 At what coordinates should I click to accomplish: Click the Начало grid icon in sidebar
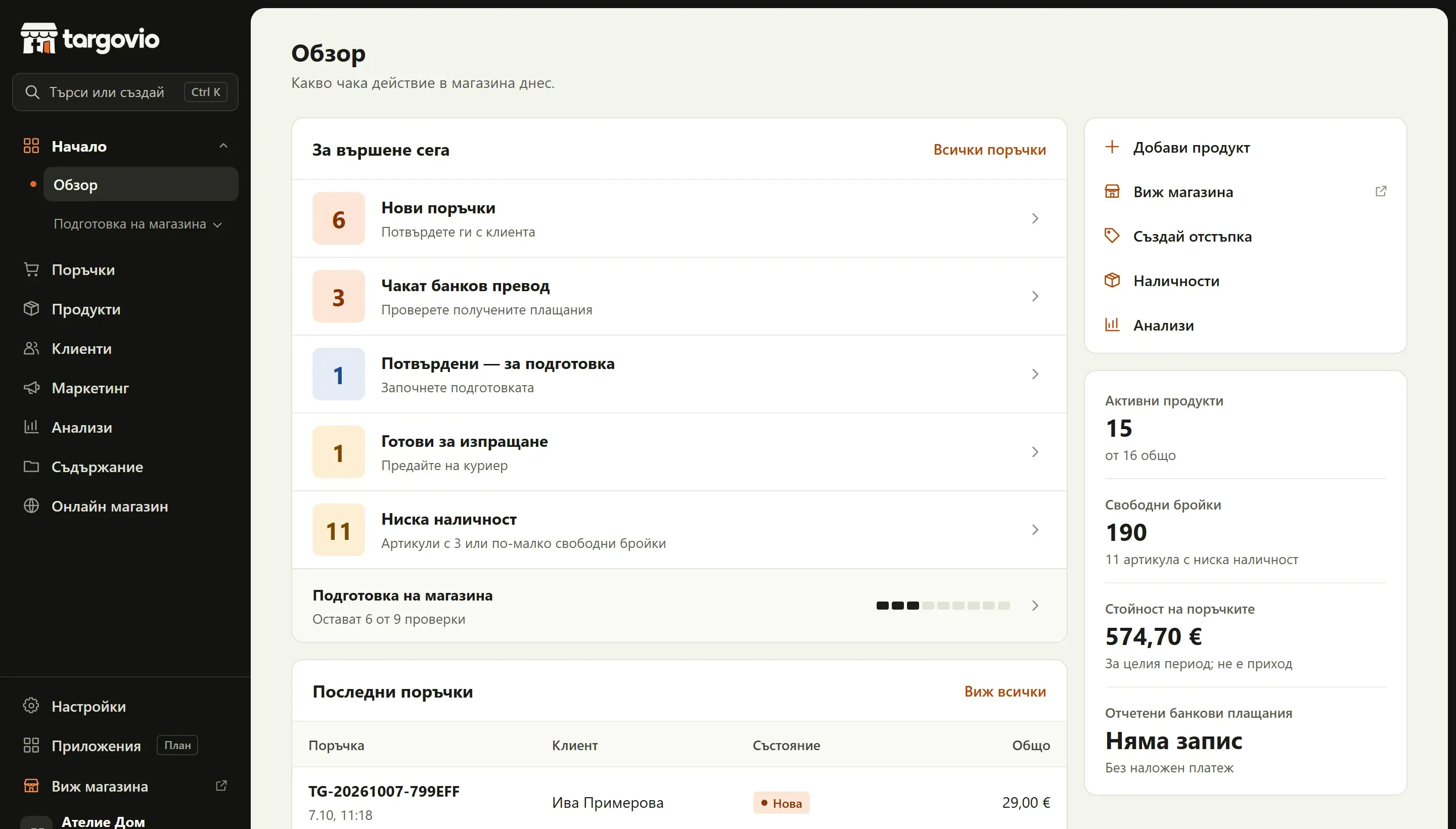(31, 146)
